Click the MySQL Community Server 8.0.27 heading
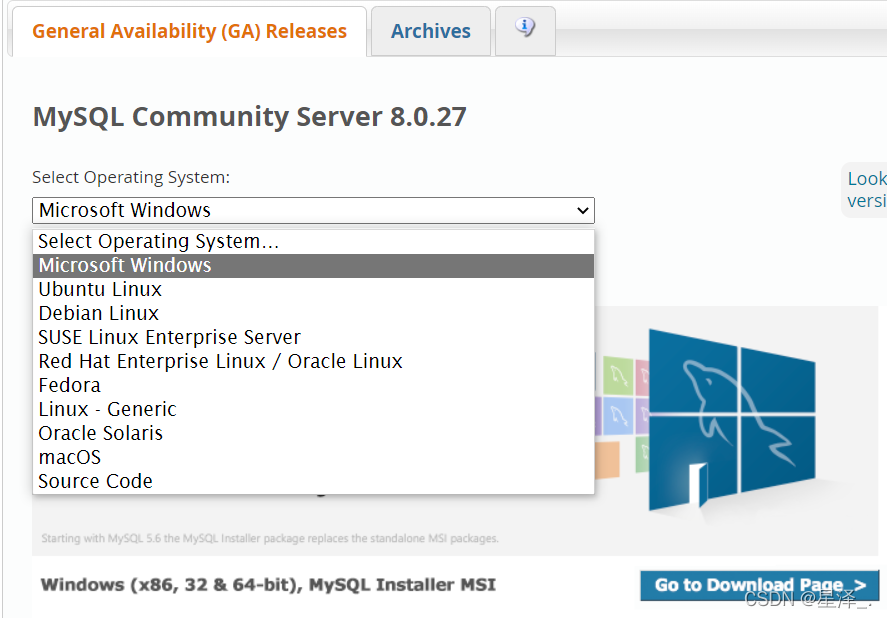This screenshot has width=887, height=618. tap(249, 117)
